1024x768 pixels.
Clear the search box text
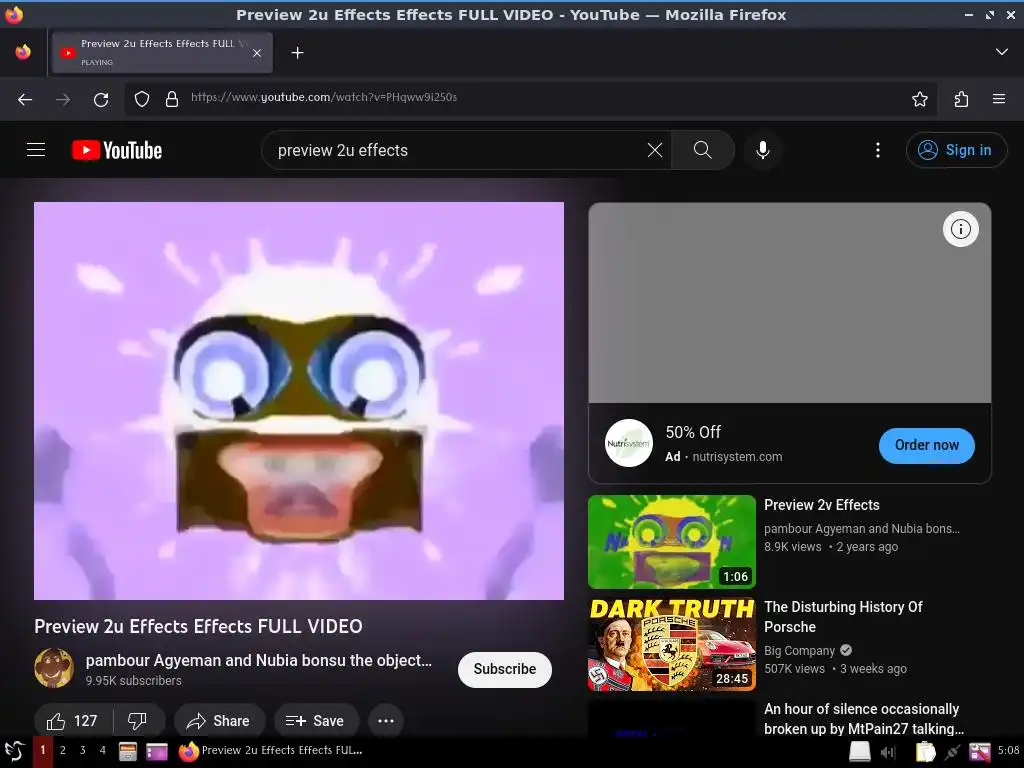654,150
